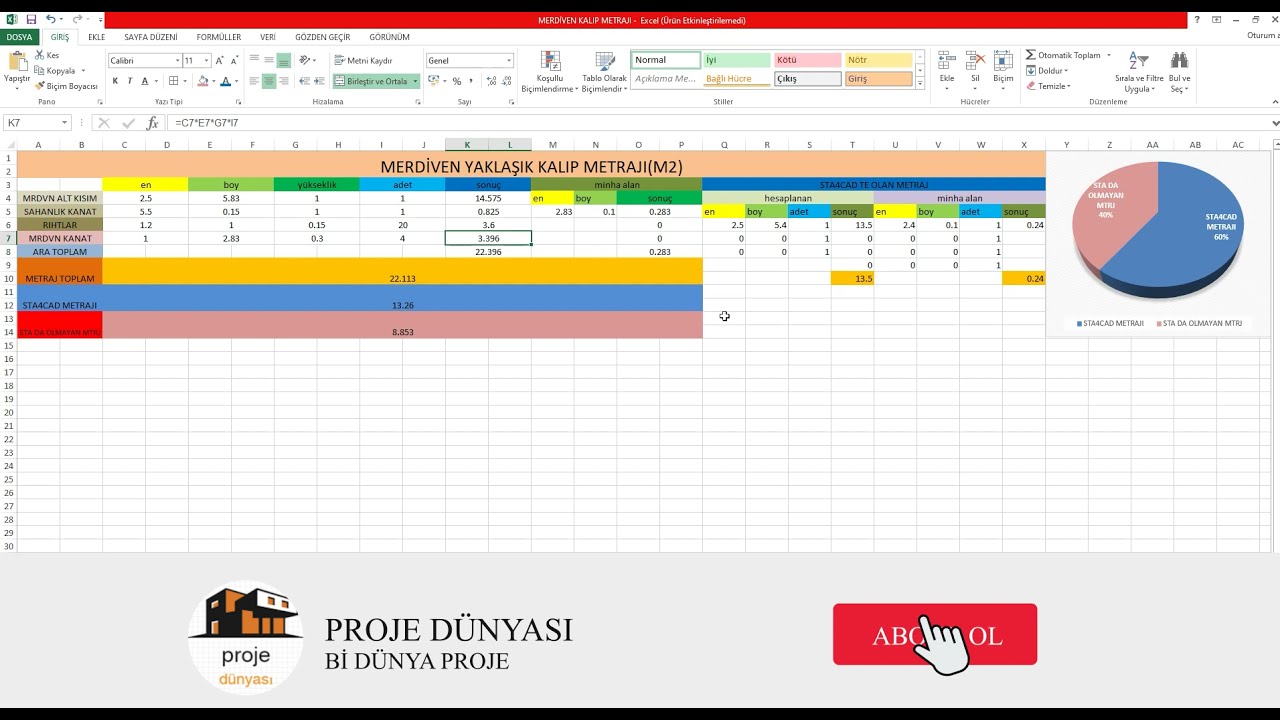
Task: Click the borders grid icon
Action: click(173, 81)
